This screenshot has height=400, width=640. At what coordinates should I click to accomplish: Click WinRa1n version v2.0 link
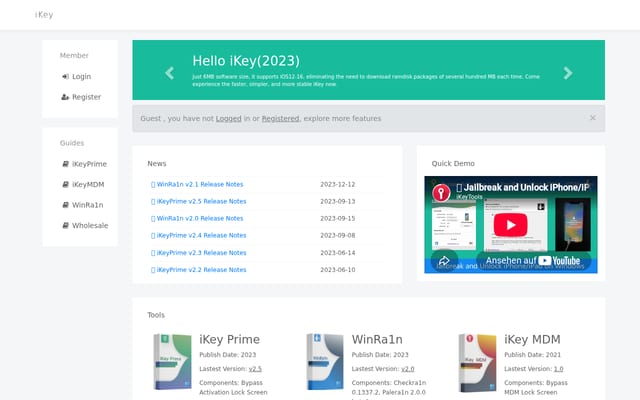(x=407, y=369)
